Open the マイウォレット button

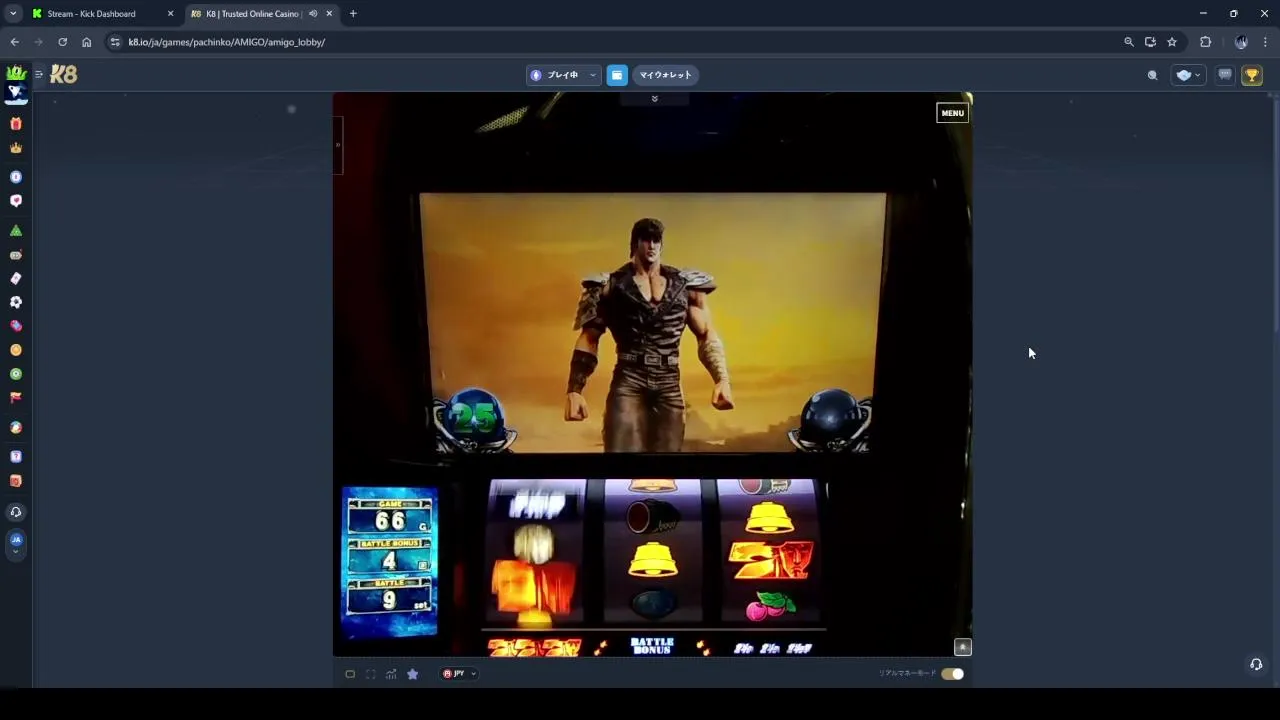point(665,75)
